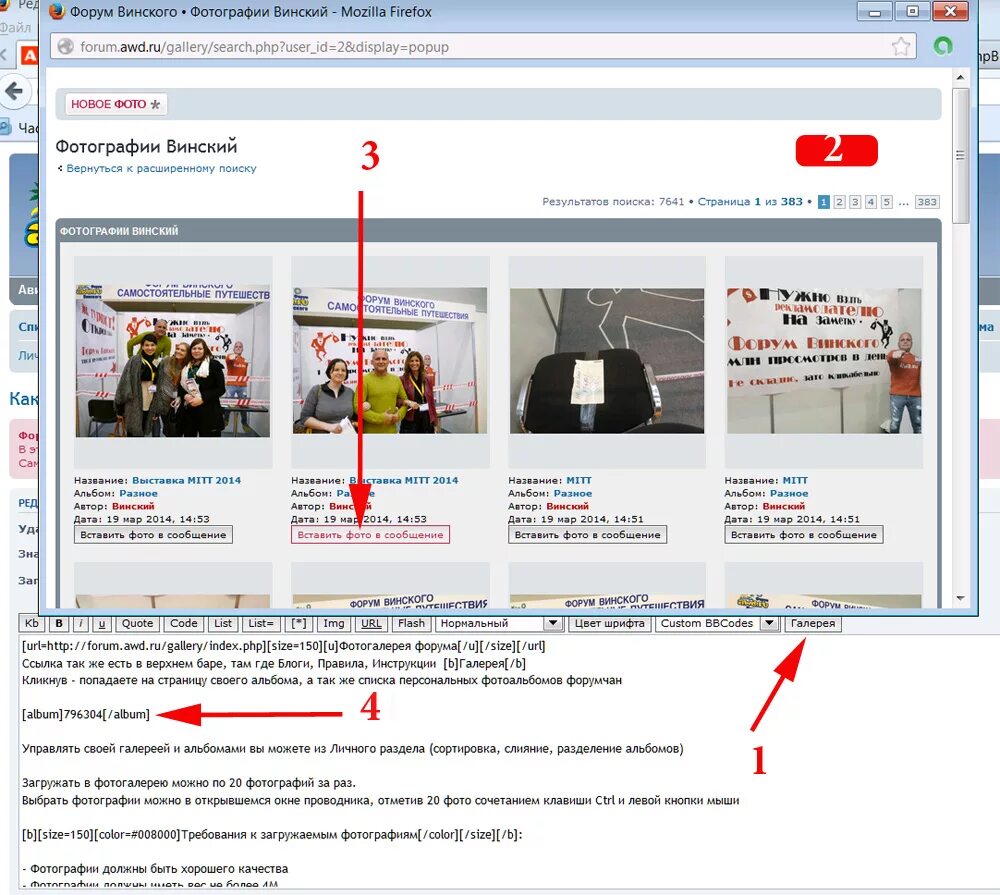Go to results page 3
The width and height of the screenshot is (1000, 895).
coord(855,202)
